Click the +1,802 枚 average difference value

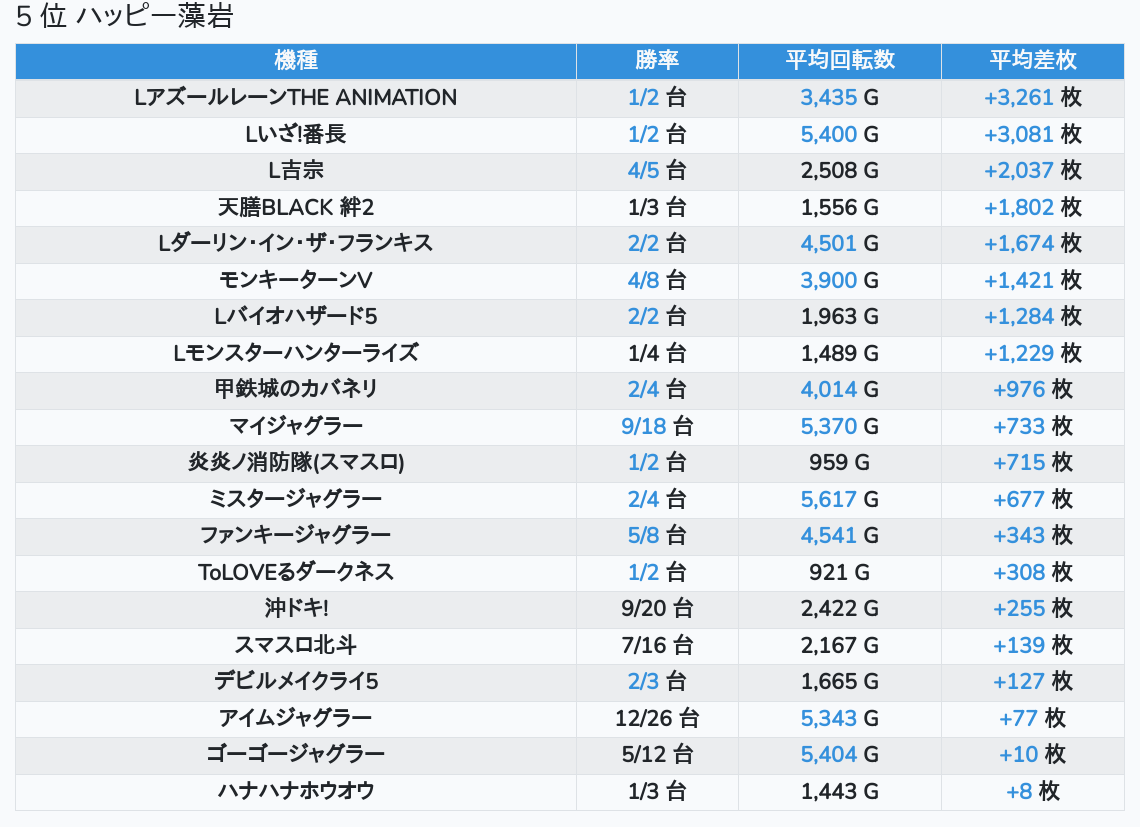1032,207
